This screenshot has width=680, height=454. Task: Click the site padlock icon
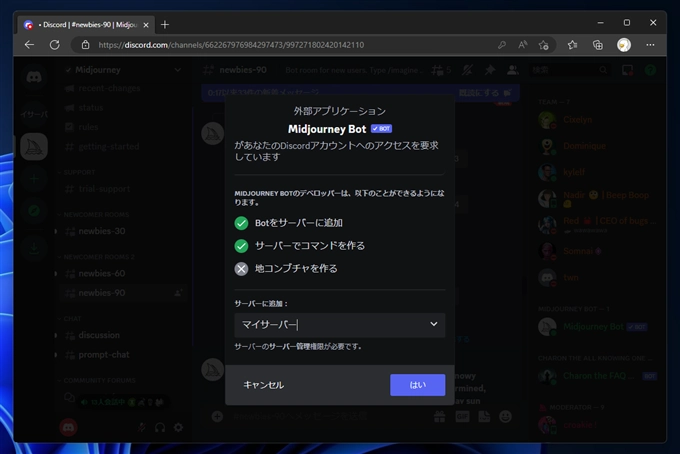(x=85, y=45)
